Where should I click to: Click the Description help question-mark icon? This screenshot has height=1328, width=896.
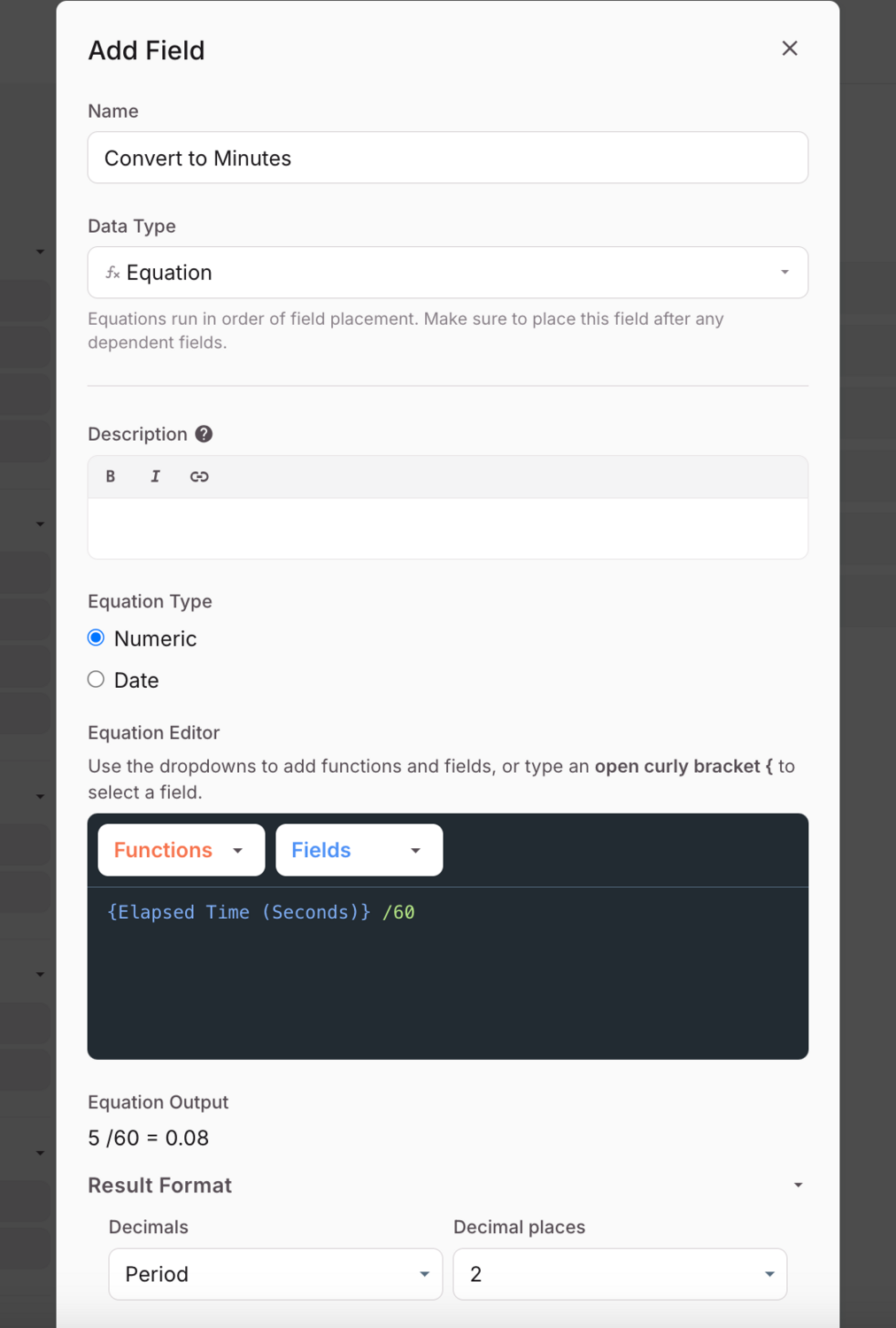click(x=204, y=434)
